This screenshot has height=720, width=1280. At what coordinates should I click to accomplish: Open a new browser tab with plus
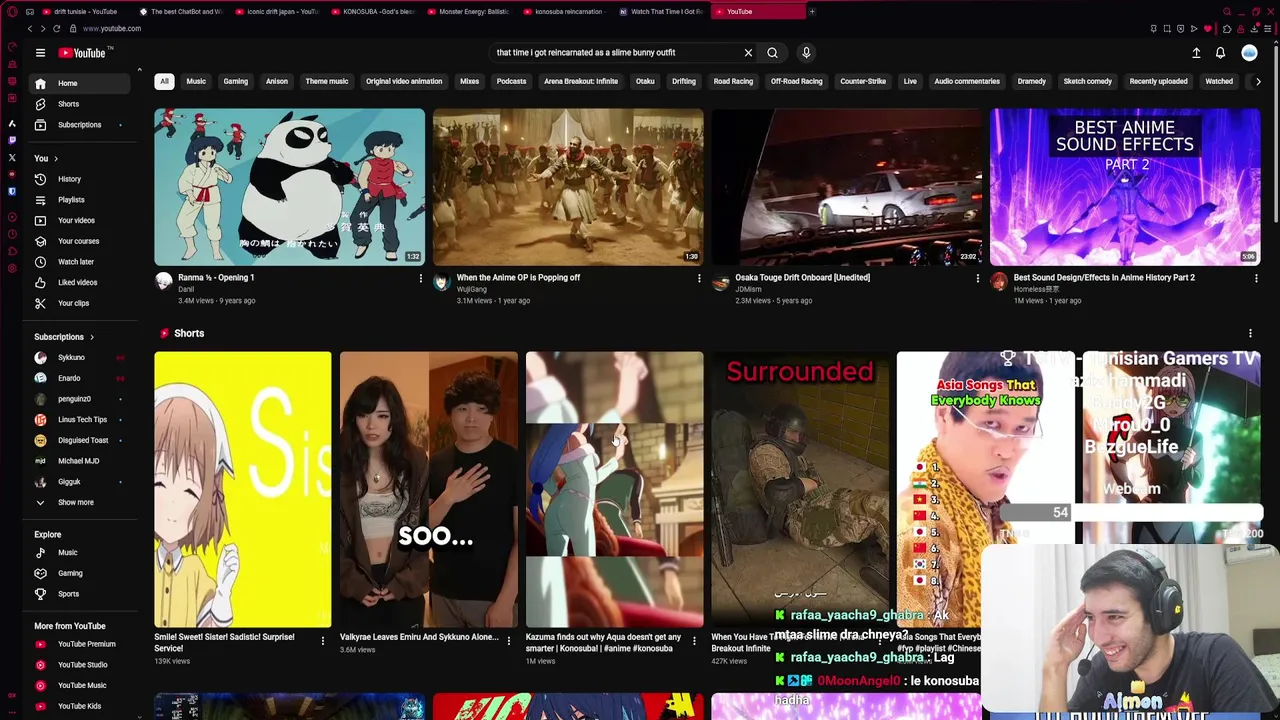point(812,12)
